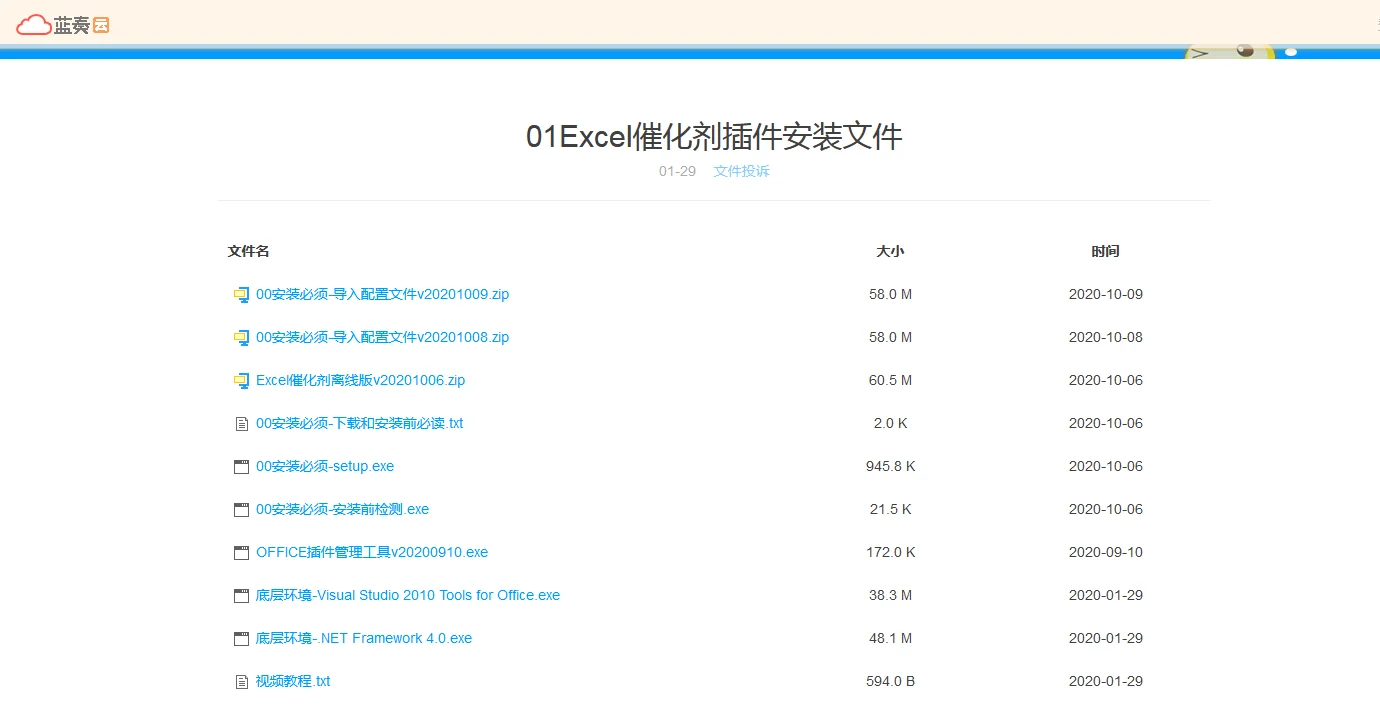The image size is (1380, 716).
Task: Click the 38.3 M size value
Action: 891,595
